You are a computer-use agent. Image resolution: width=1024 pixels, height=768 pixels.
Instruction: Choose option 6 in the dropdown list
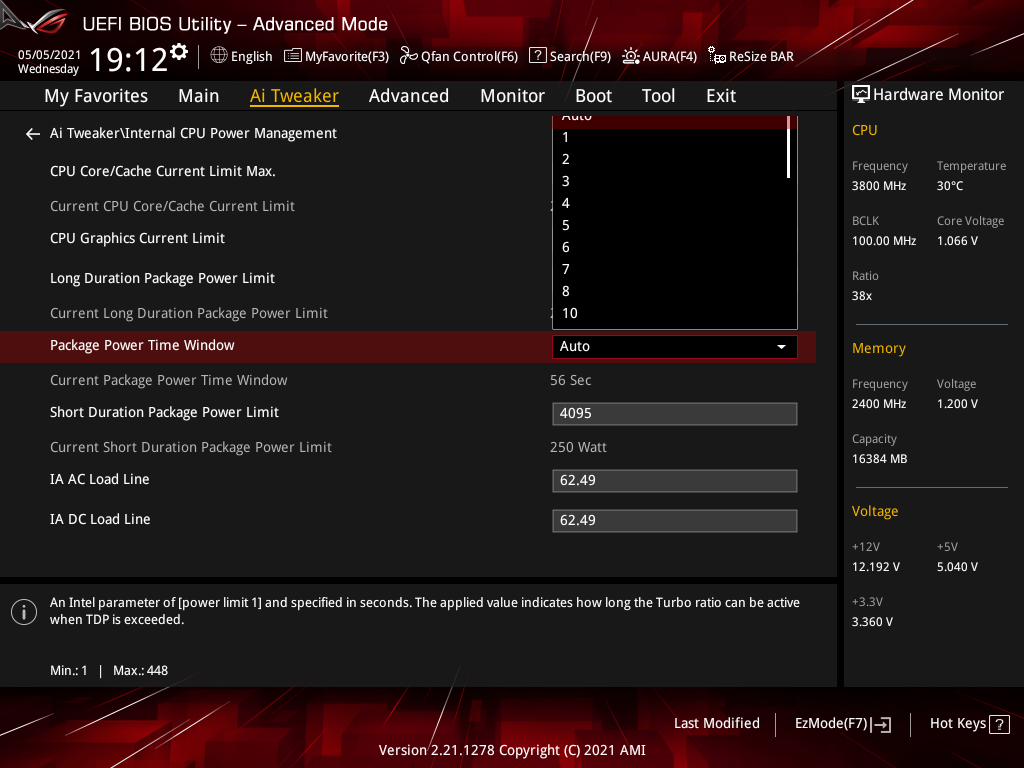point(670,248)
